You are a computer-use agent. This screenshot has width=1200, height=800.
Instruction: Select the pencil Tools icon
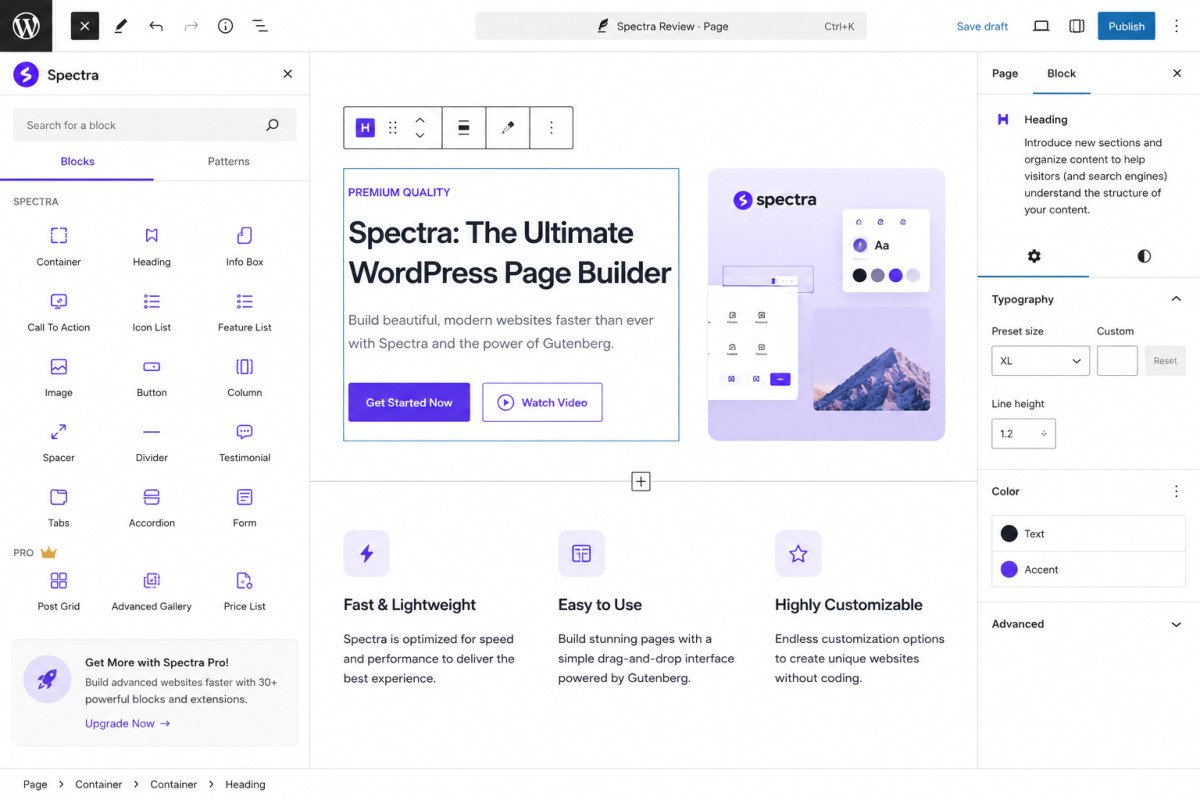coord(120,26)
